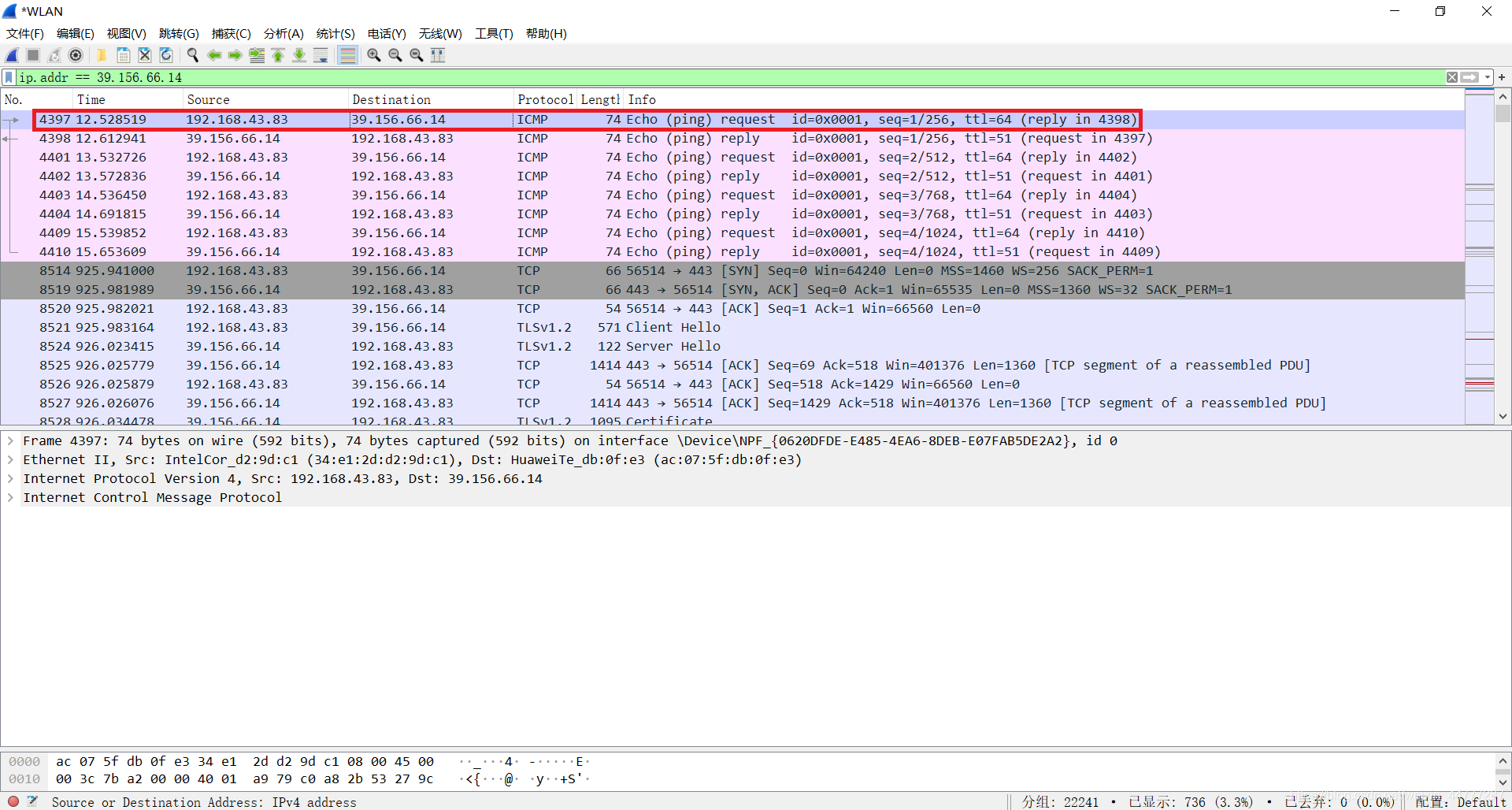The height and width of the screenshot is (810, 1512).
Task: Open the 分析(A) menu
Action: point(283,34)
